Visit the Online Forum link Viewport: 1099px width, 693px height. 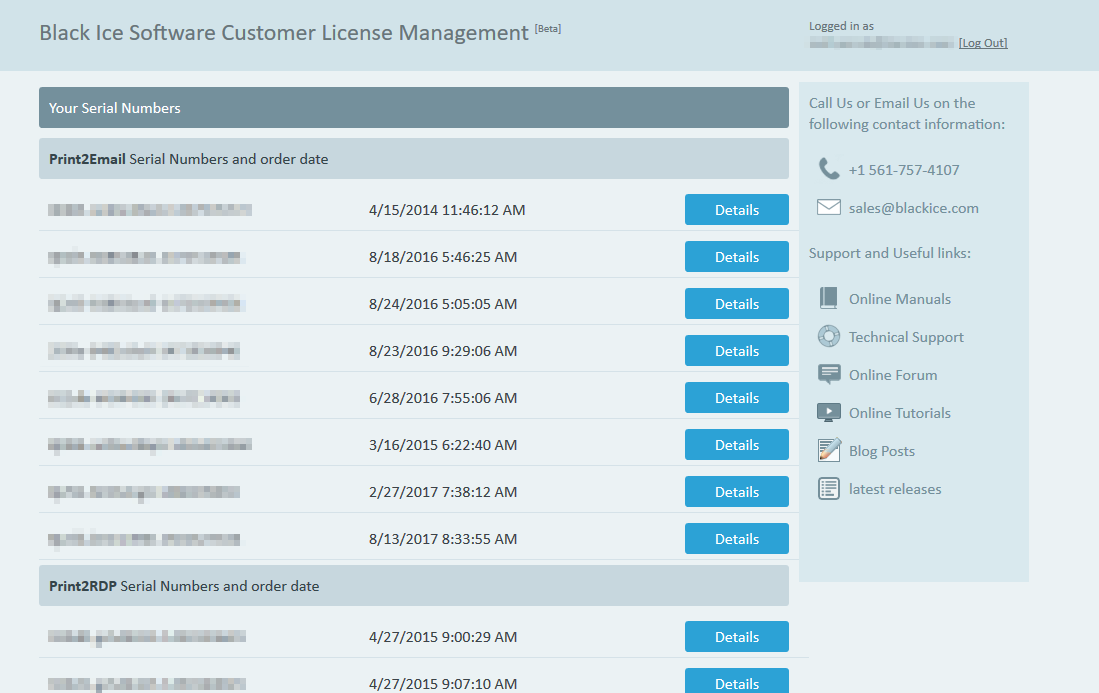893,375
